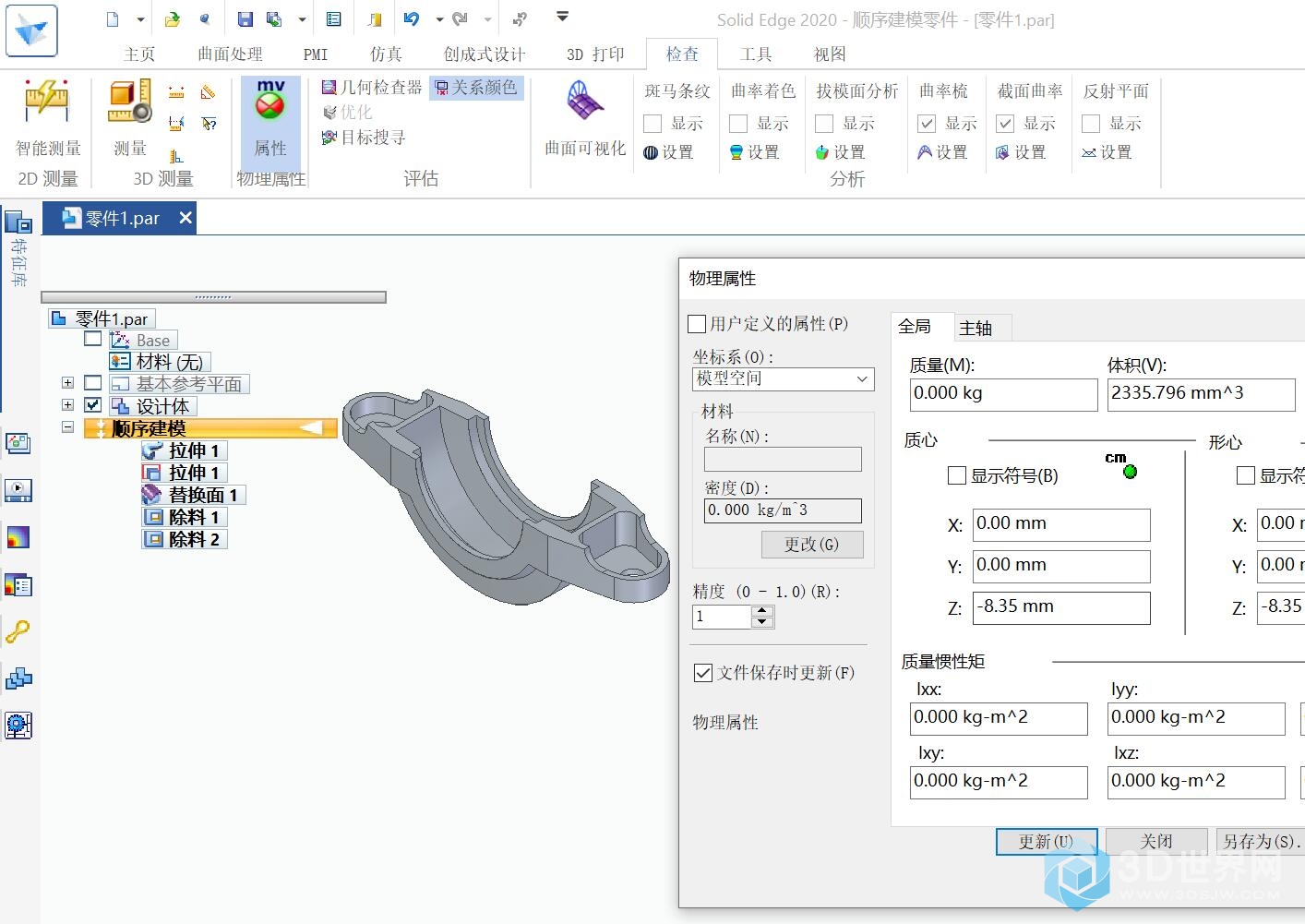Open the Undo history dropdown arrow
This screenshot has width=1305, height=924.
(x=439, y=18)
